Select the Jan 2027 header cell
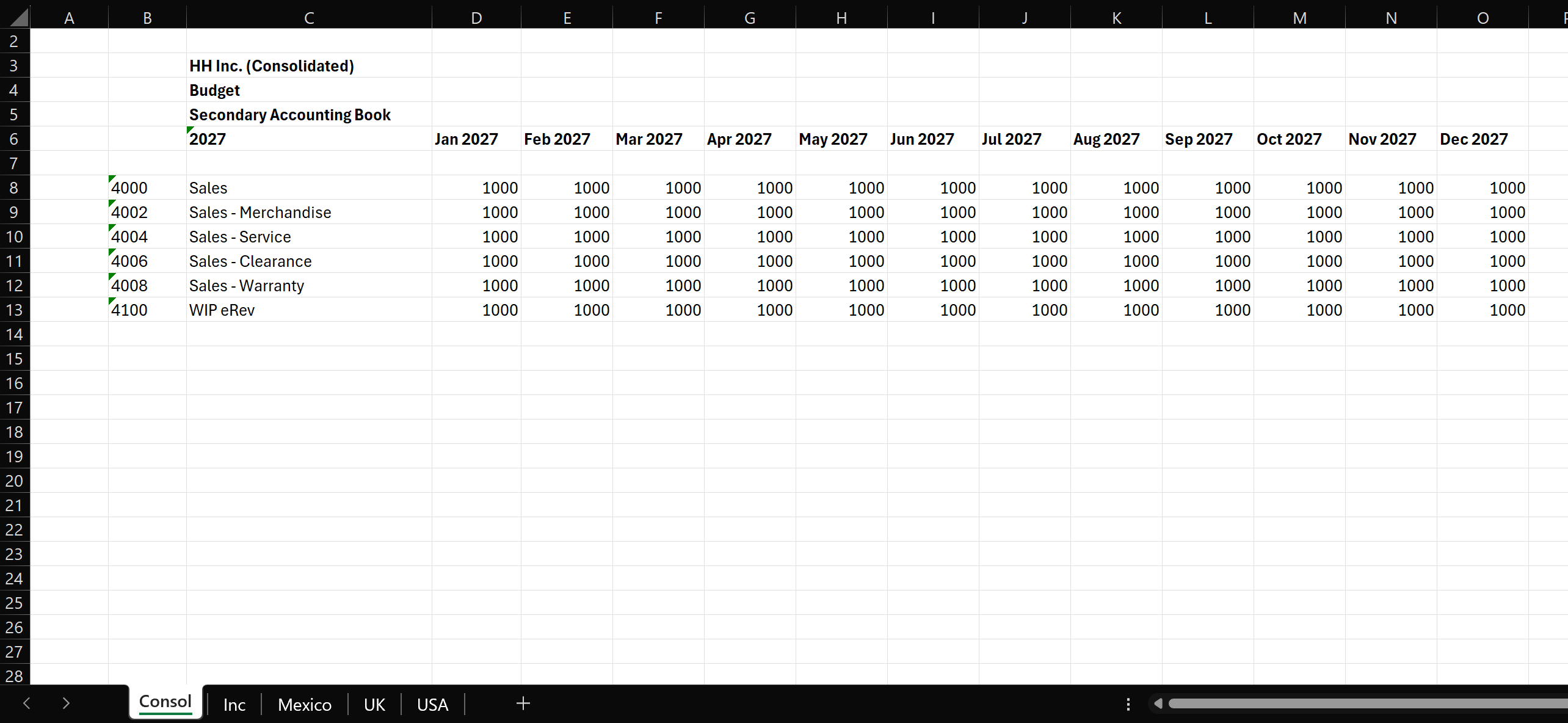Viewport: 1568px width, 723px height. (476, 139)
